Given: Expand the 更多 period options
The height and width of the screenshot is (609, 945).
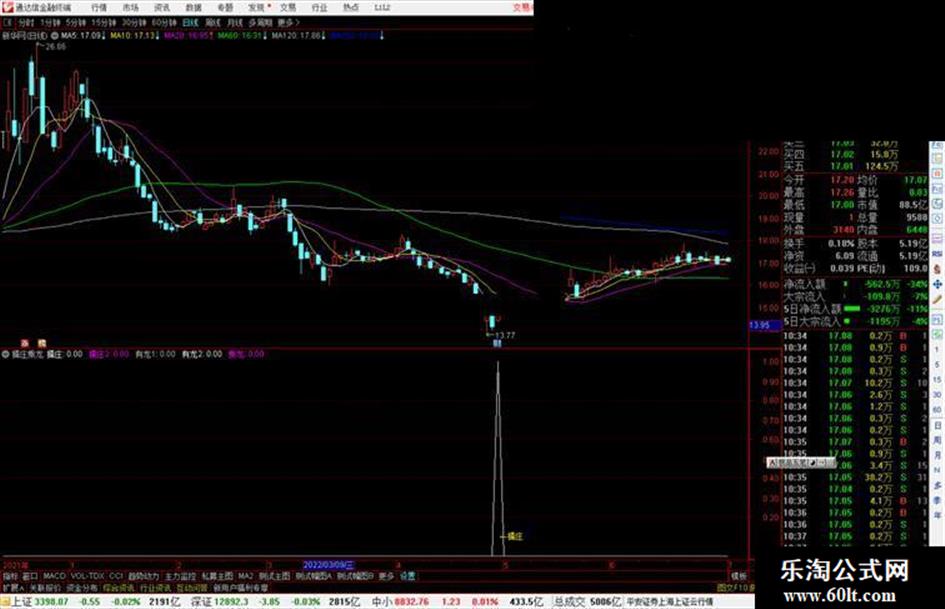Looking at the screenshot, I should coord(288,23).
